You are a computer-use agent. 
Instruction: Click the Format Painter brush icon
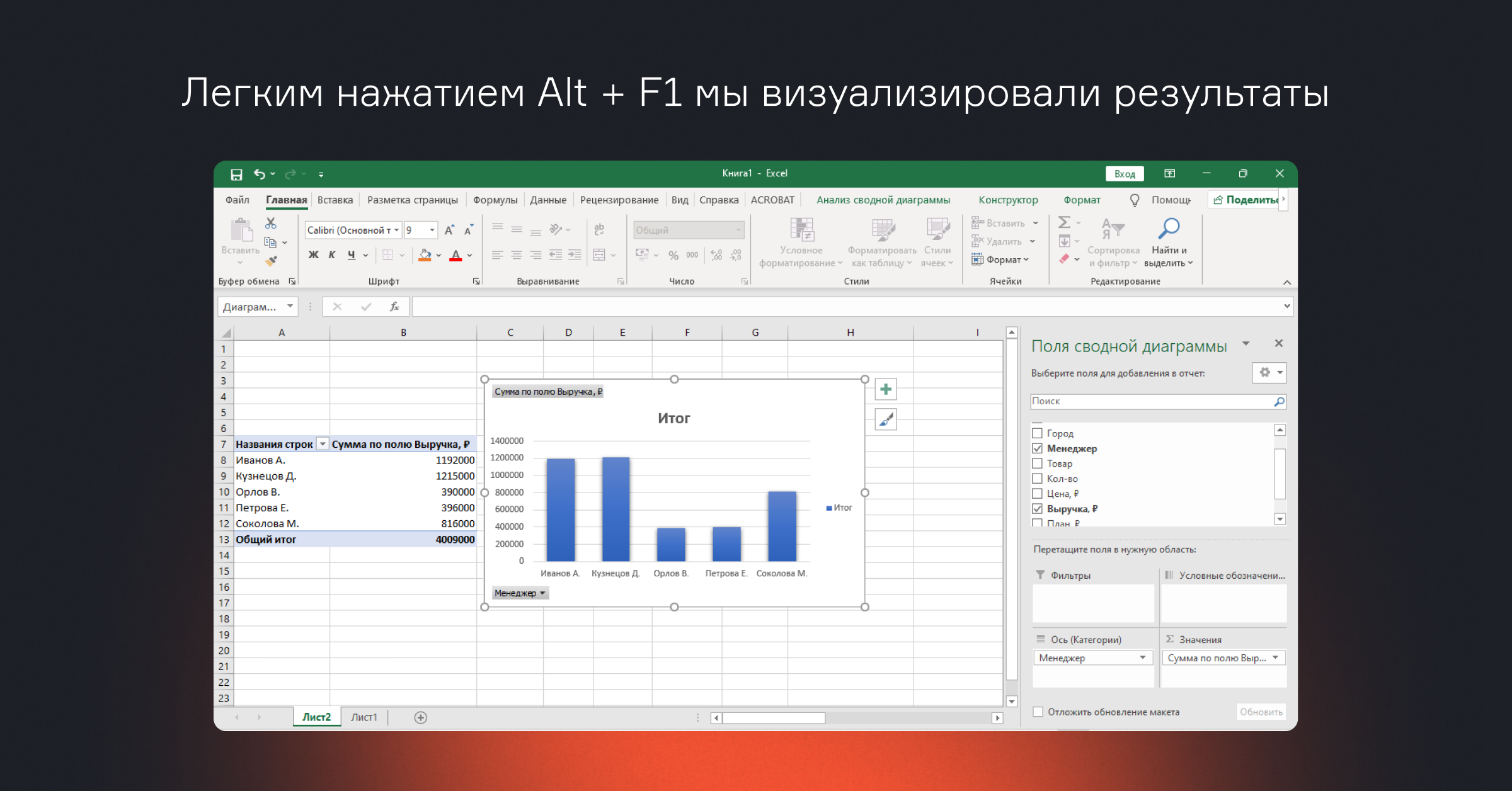pos(271,261)
